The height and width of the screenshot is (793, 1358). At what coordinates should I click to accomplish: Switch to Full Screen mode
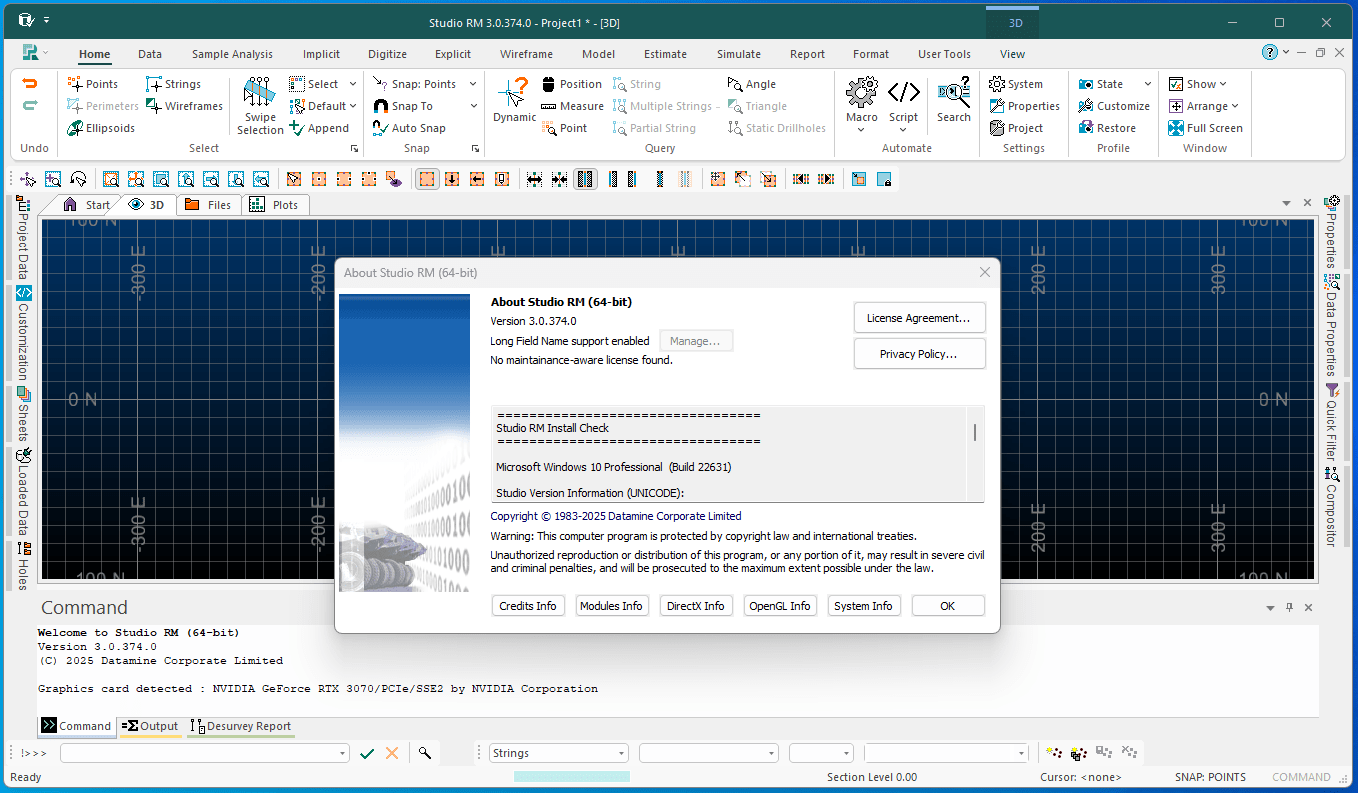click(x=1205, y=128)
